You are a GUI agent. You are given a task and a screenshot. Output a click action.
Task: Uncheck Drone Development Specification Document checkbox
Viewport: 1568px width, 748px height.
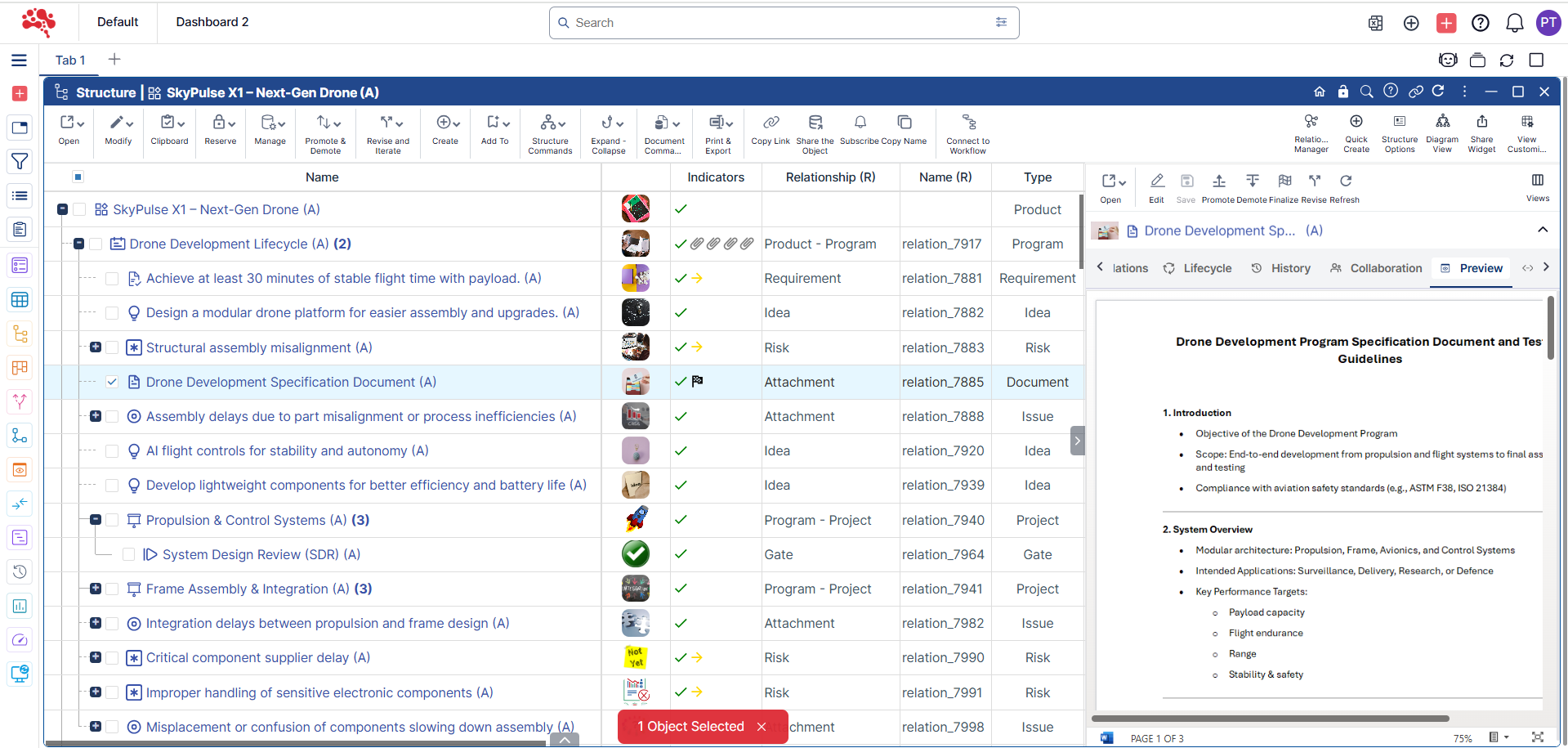pos(112,382)
